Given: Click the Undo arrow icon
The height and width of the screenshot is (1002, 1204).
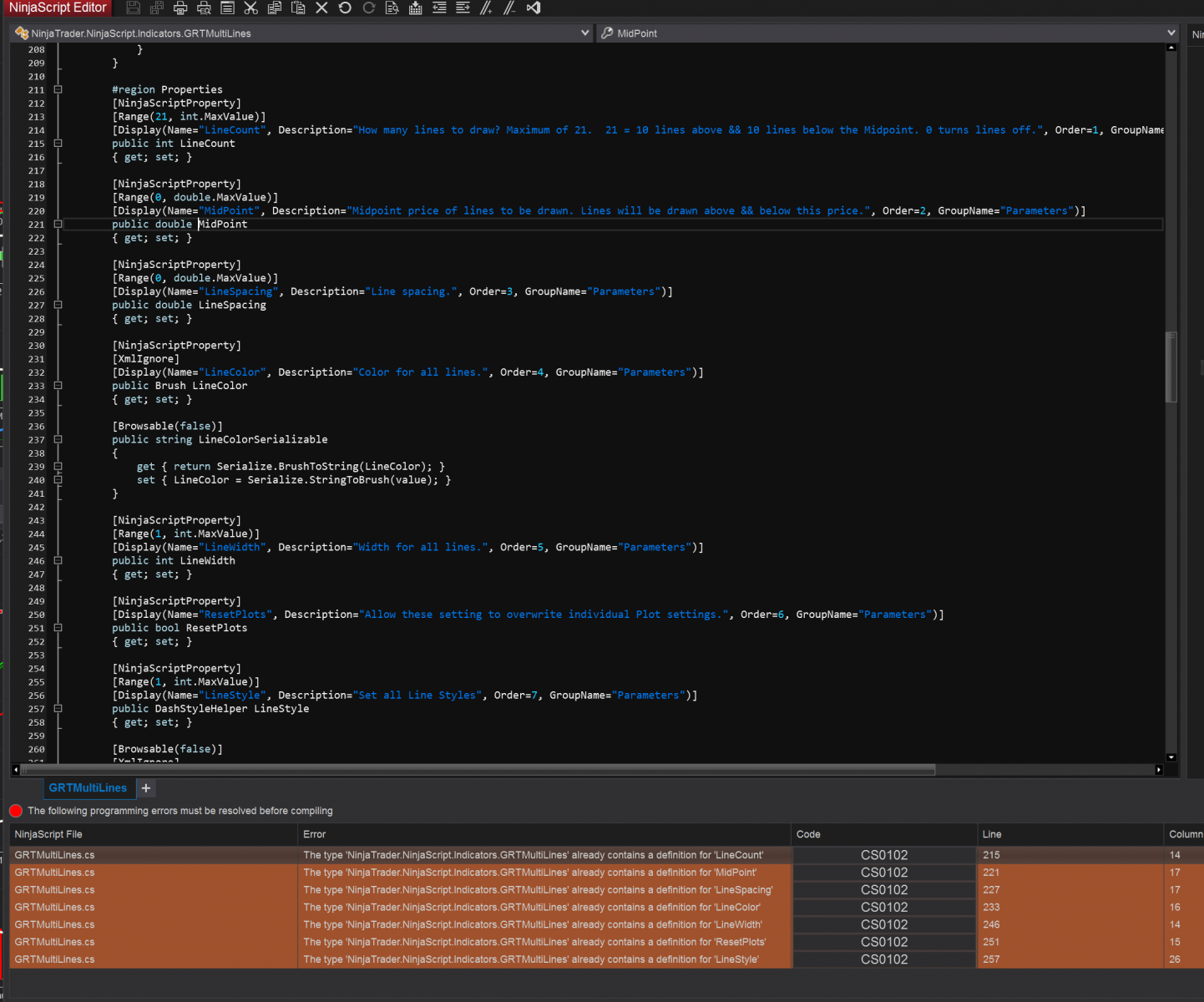Looking at the screenshot, I should click(x=345, y=8).
